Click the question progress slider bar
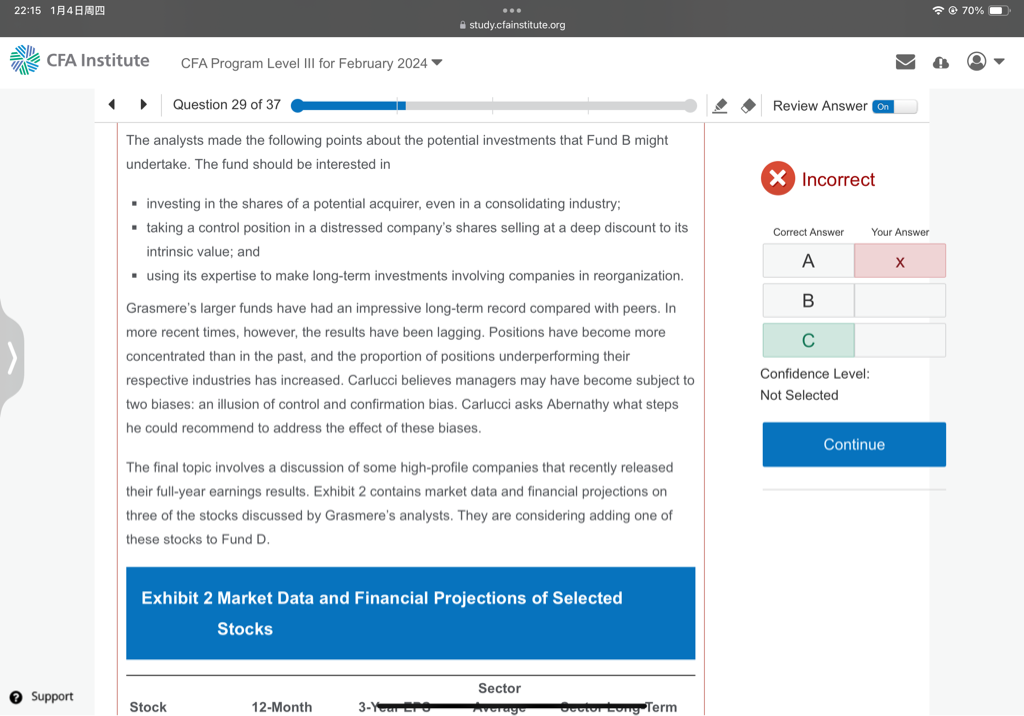Viewport: 1024px width, 716px height. (x=493, y=106)
